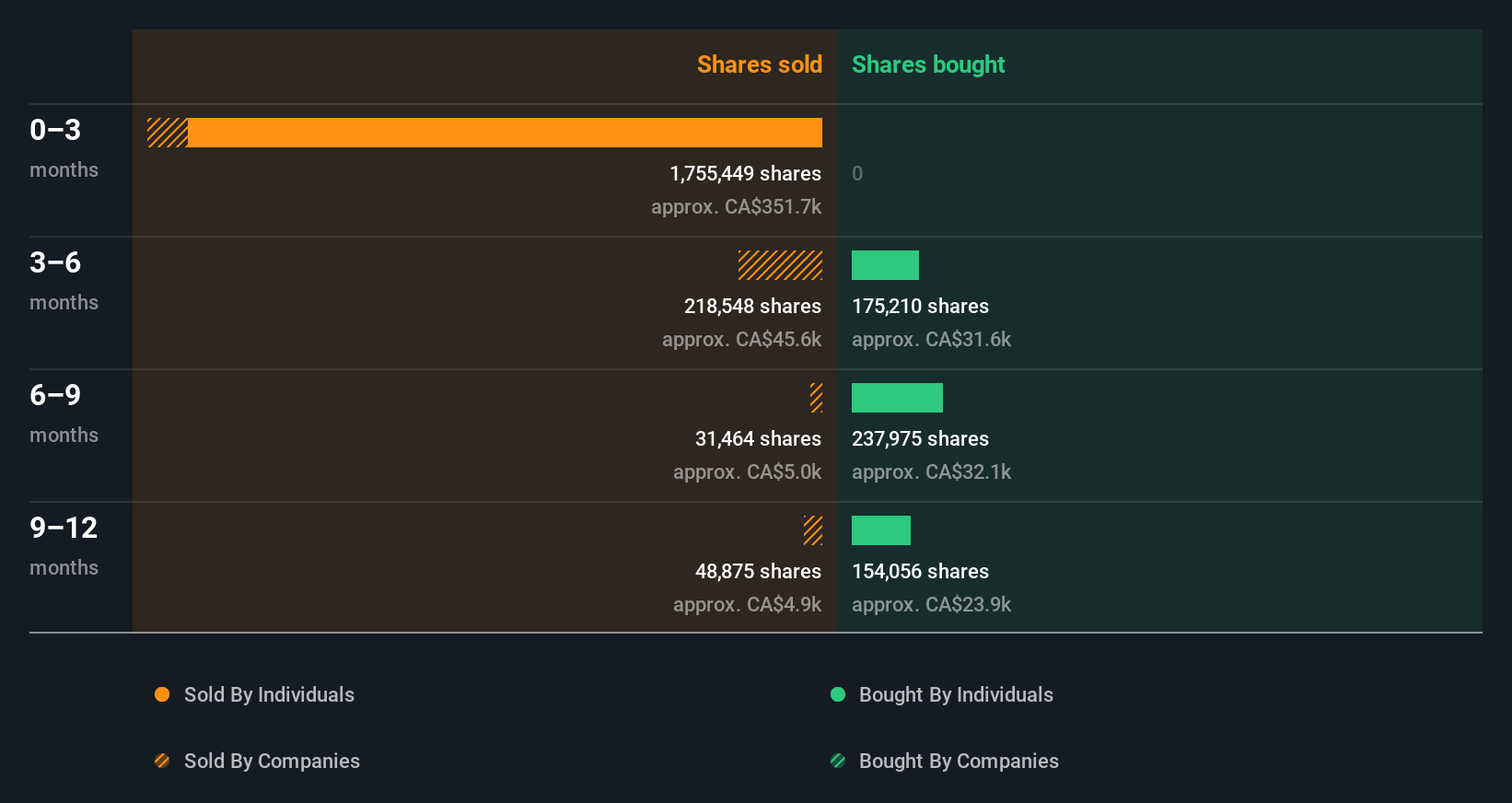Click the approx. CA$32.1k amount
This screenshot has height=803, width=1512.
[931, 472]
